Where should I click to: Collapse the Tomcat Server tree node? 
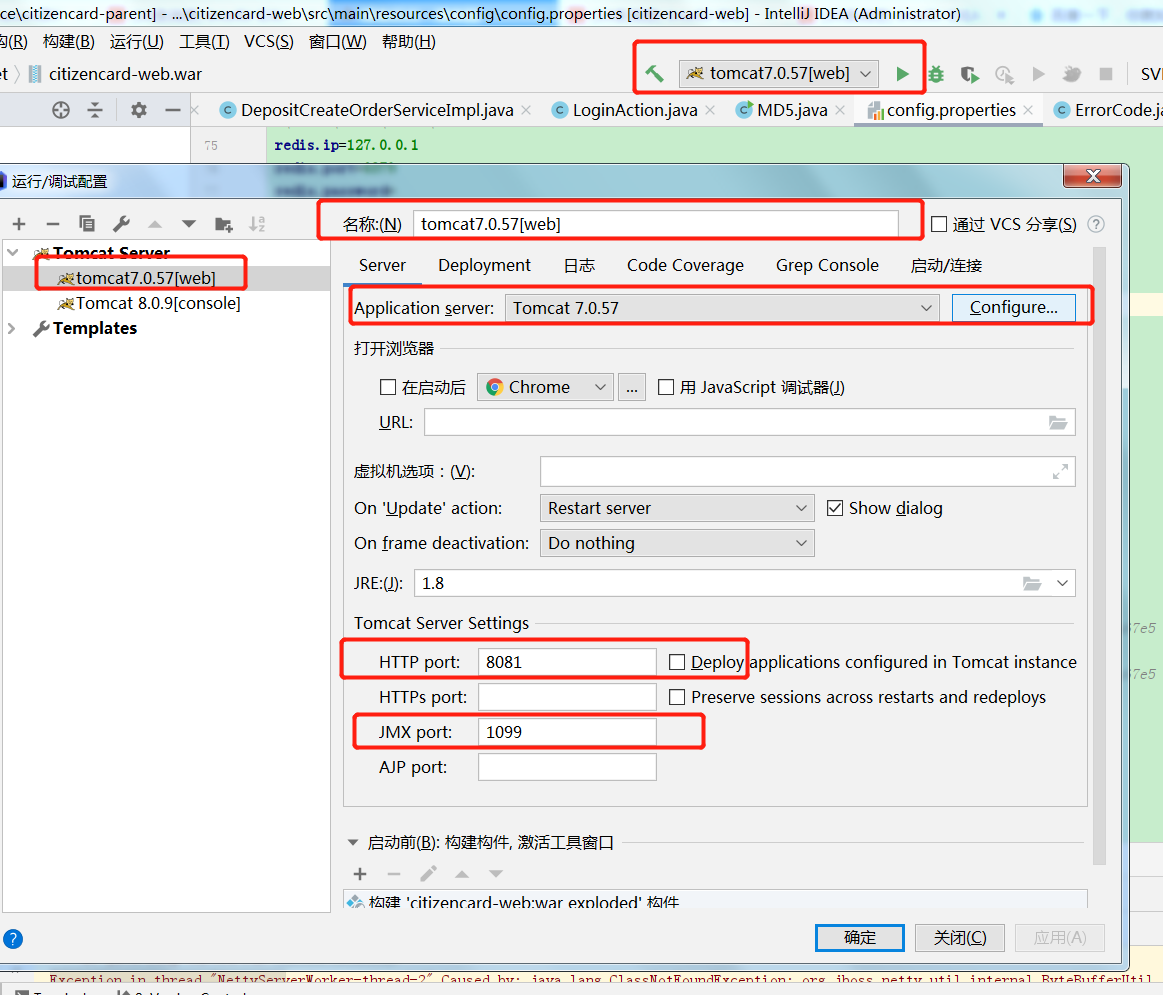13,252
